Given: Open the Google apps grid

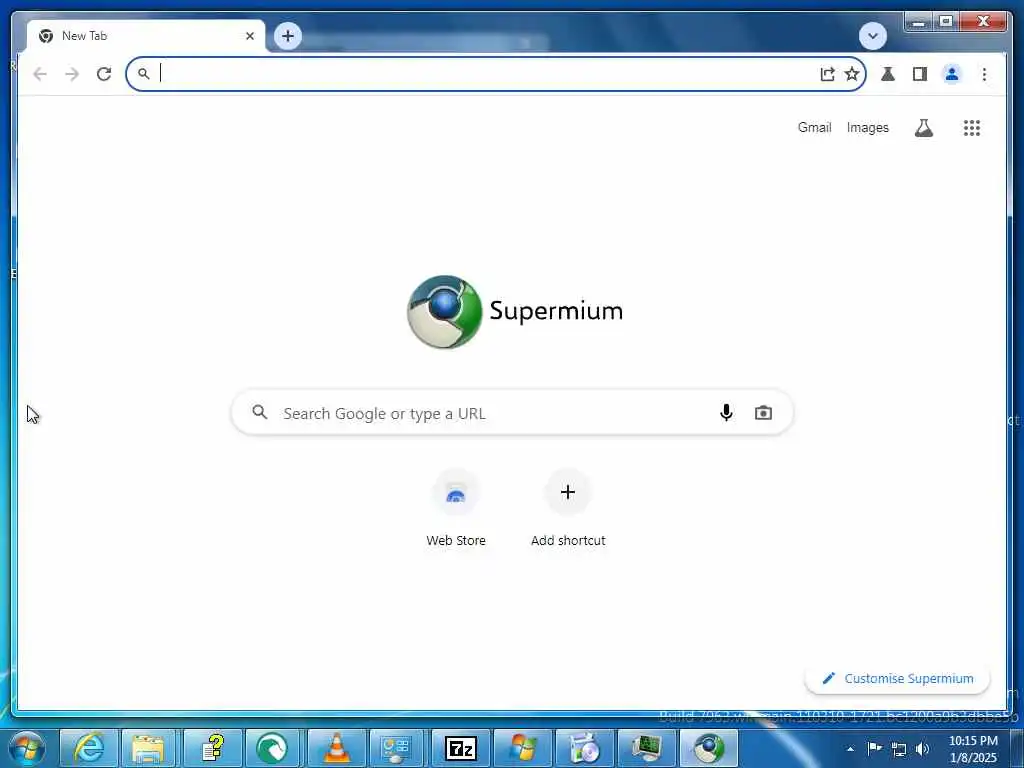Looking at the screenshot, I should coord(972,127).
